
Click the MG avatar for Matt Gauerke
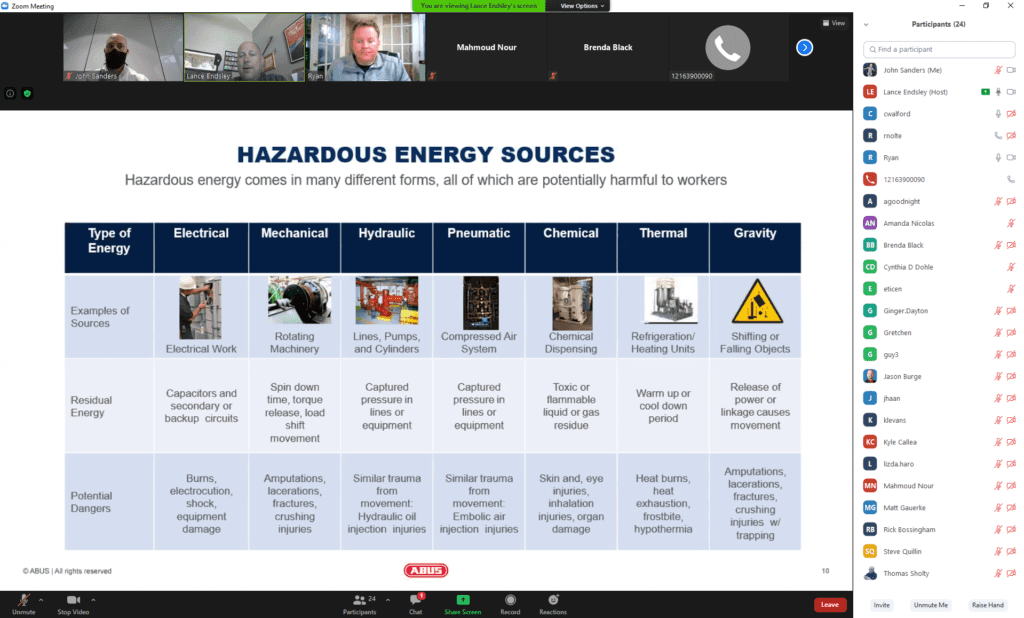tap(870, 508)
